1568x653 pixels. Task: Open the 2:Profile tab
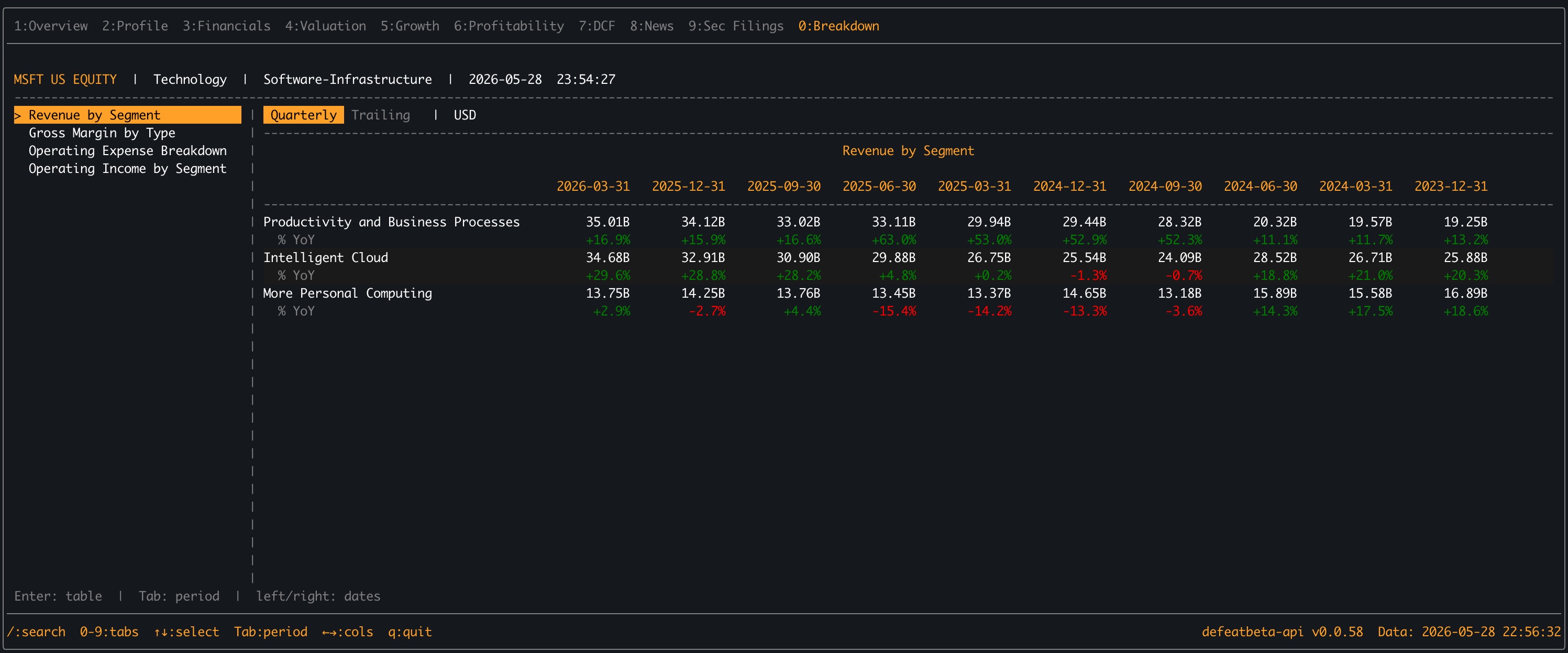(x=135, y=26)
